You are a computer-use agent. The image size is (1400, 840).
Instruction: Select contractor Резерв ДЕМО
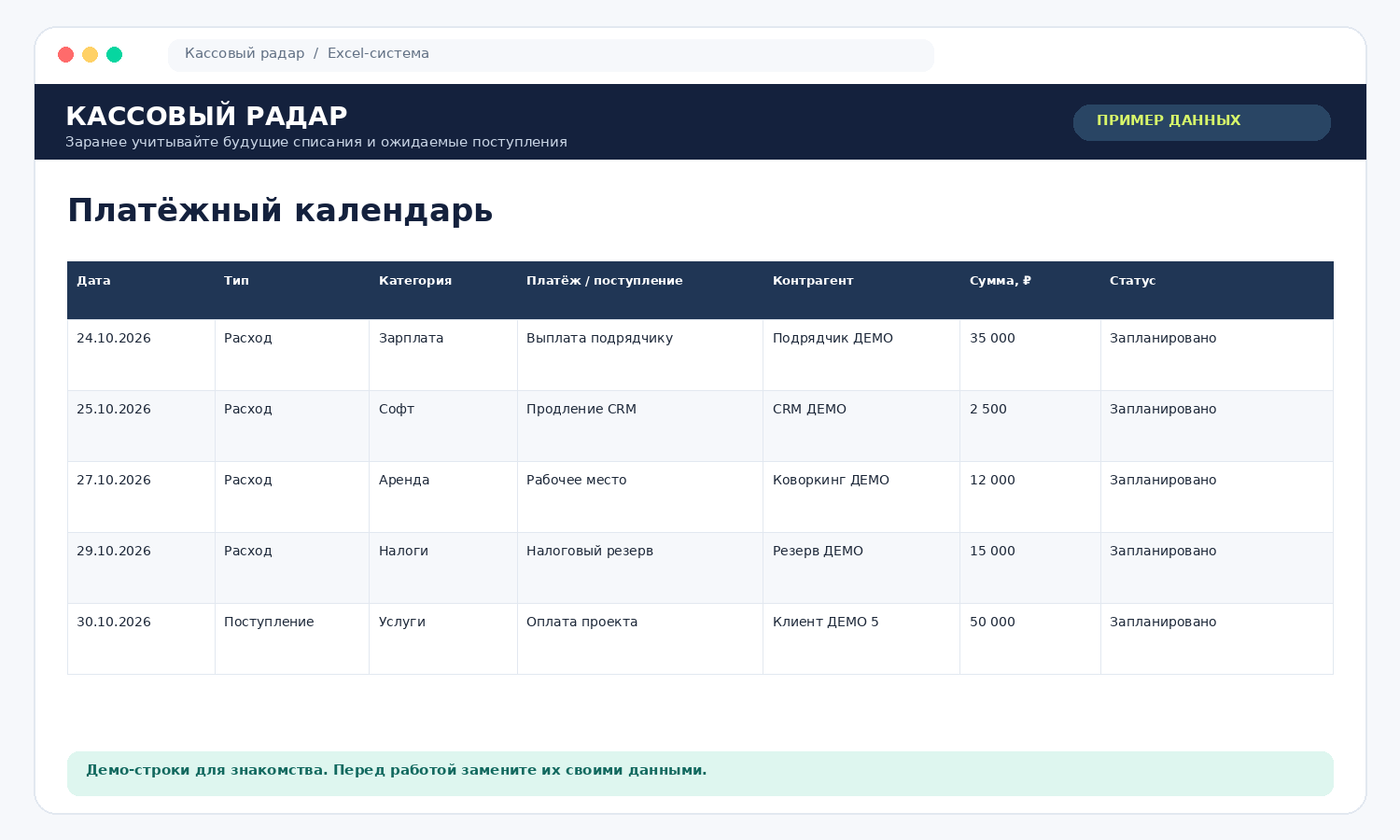tap(861, 567)
